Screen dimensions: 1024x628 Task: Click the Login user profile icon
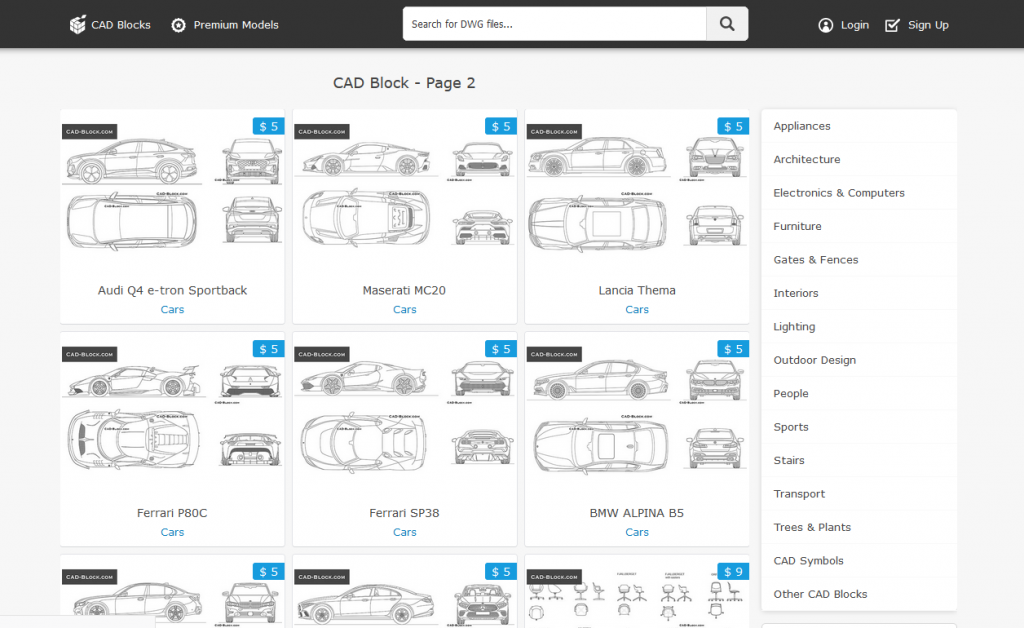[x=826, y=25]
